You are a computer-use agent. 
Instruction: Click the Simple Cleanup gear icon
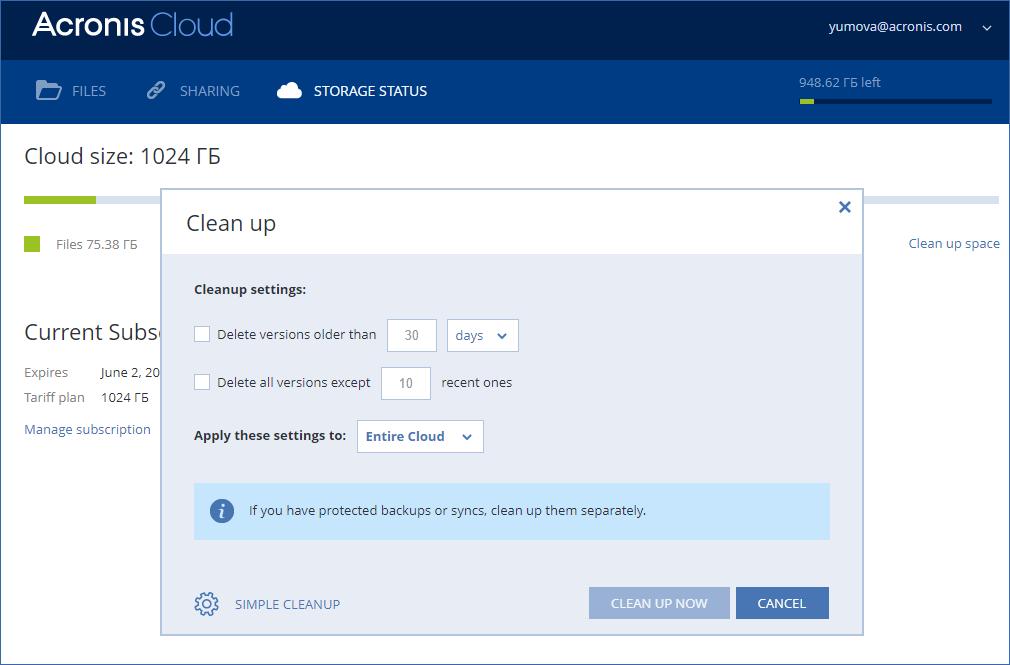coord(207,604)
